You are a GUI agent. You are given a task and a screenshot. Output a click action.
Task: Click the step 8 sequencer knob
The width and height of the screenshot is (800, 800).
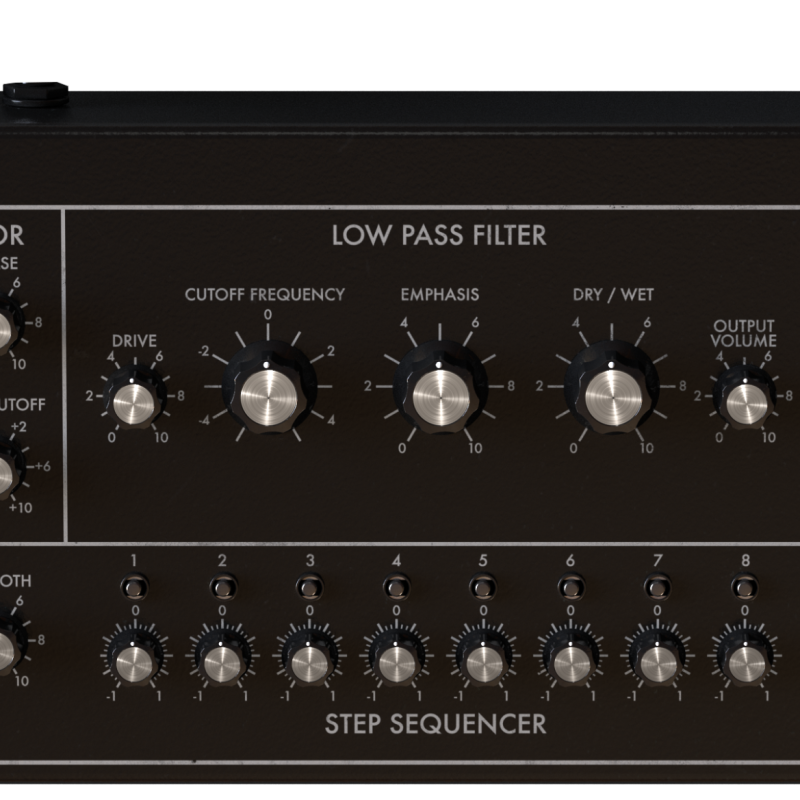[745, 660]
